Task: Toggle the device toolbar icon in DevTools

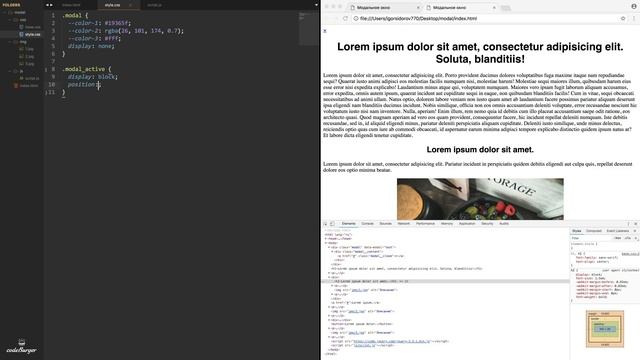Action: pyautogui.click(x=332, y=224)
